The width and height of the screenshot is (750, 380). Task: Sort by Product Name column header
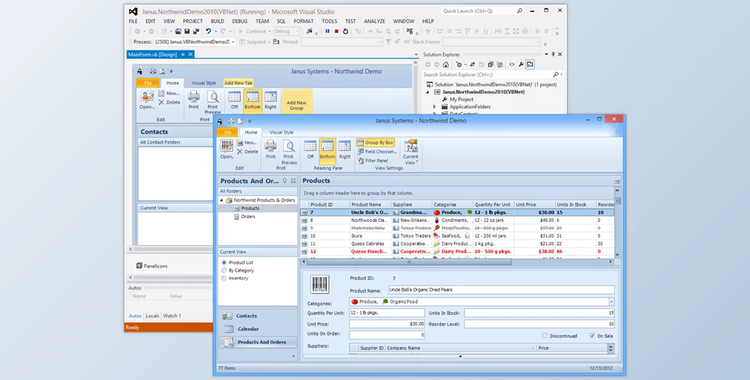(x=369, y=204)
